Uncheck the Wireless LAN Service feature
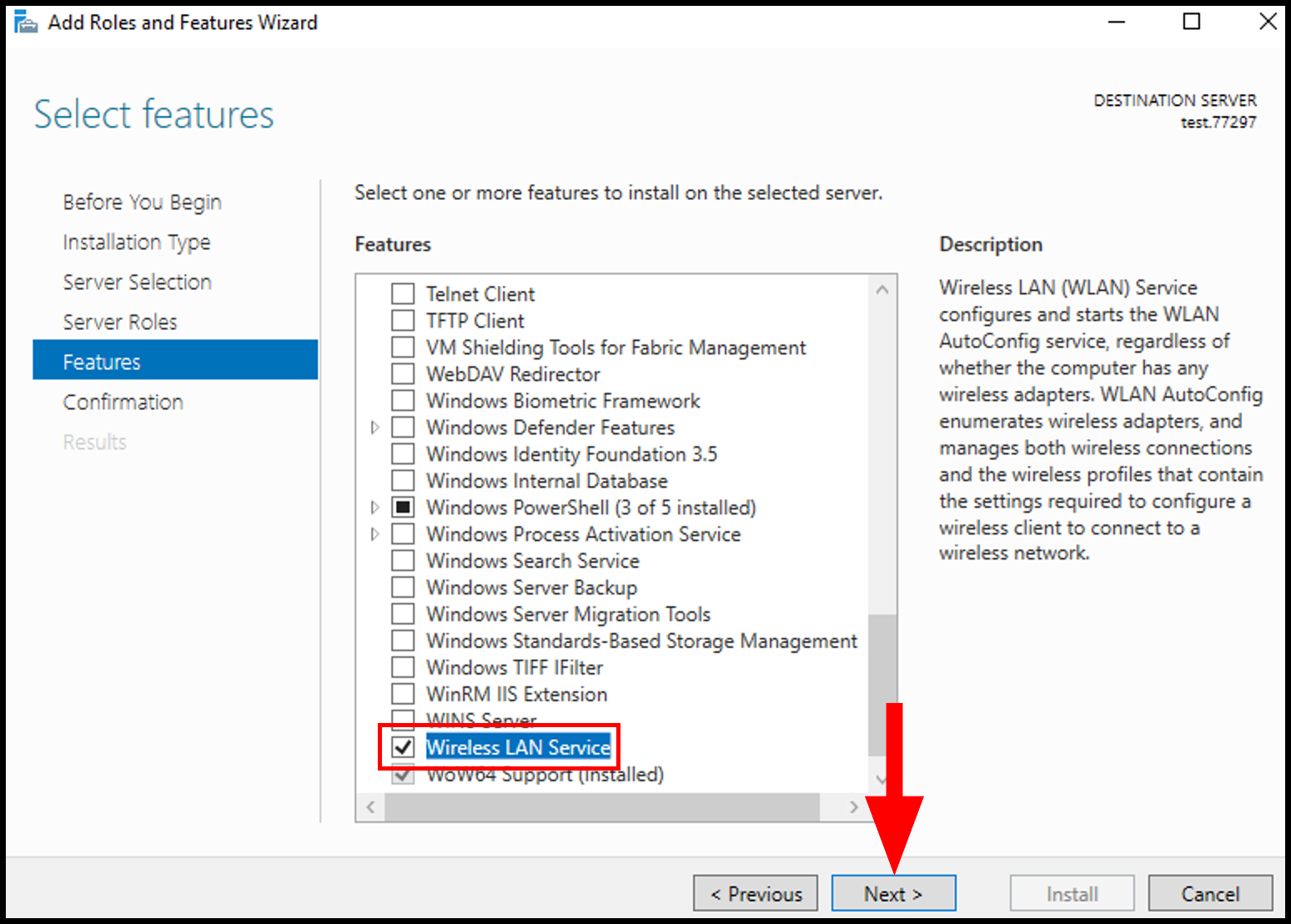This screenshot has width=1291, height=924. coord(403,747)
